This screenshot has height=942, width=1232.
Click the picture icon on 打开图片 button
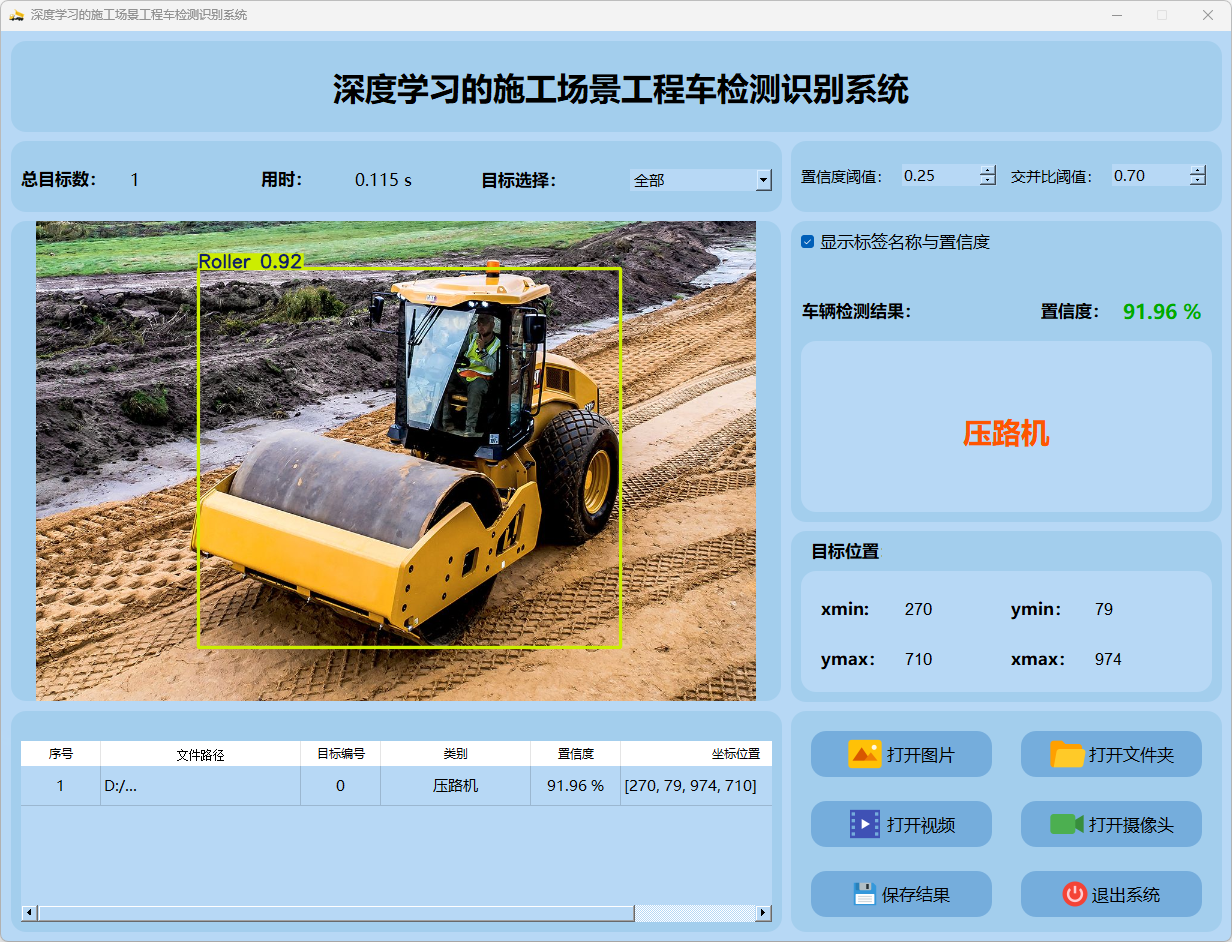click(864, 754)
